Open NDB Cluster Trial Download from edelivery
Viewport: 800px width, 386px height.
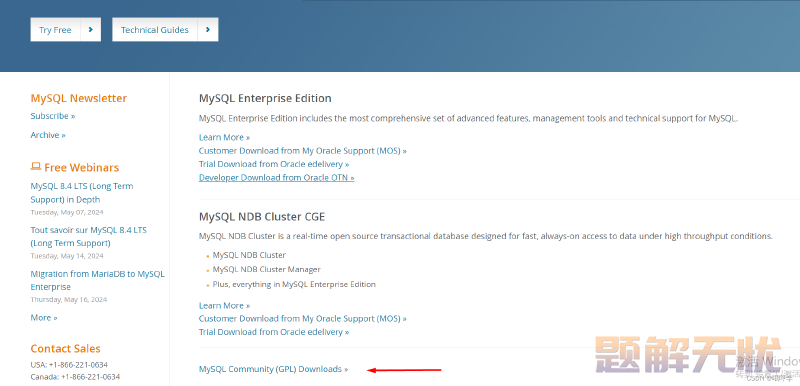[274, 332]
